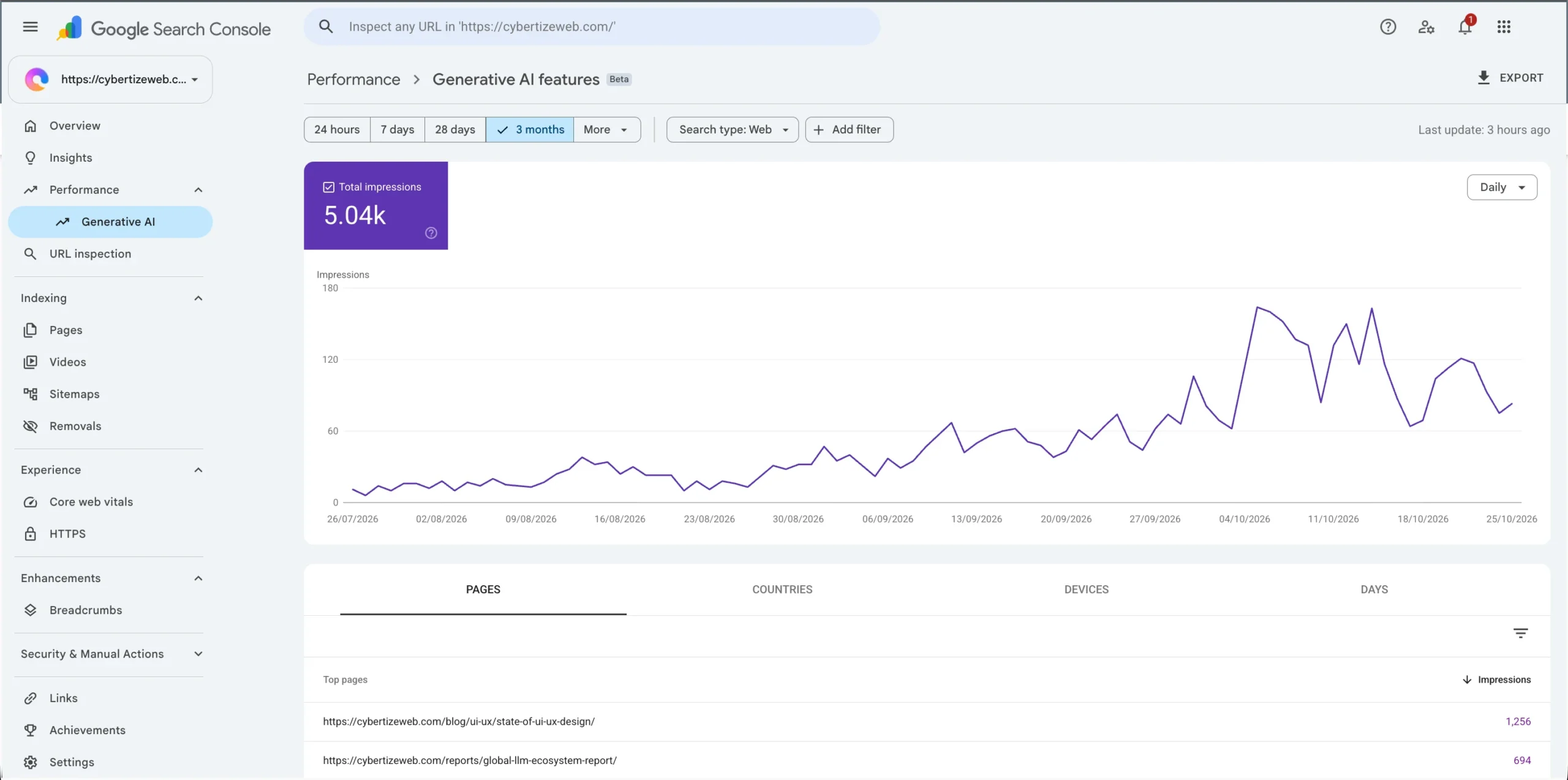Click Performance breadcrumb link
The image size is (1568, 780).
[x=353, y=79]
